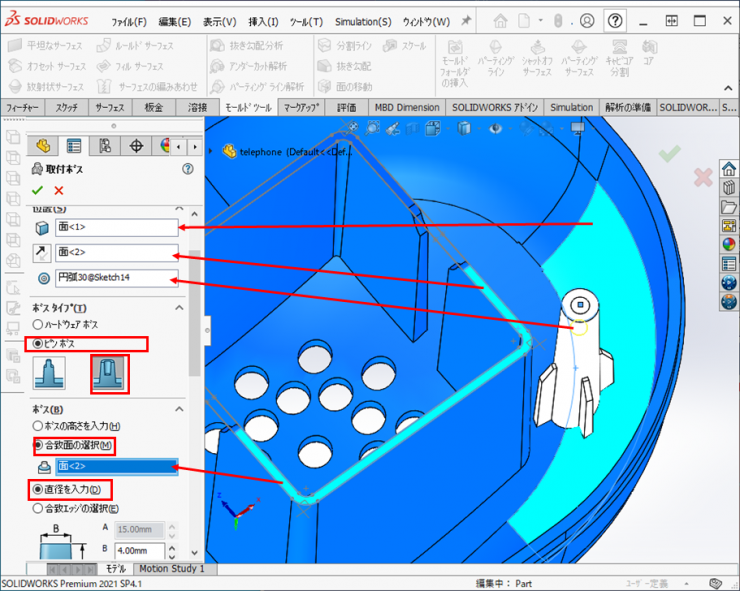Confirm the mounting boss with green checkmark
The width and height of the screenshot is (740, 591).
(37, 190)
